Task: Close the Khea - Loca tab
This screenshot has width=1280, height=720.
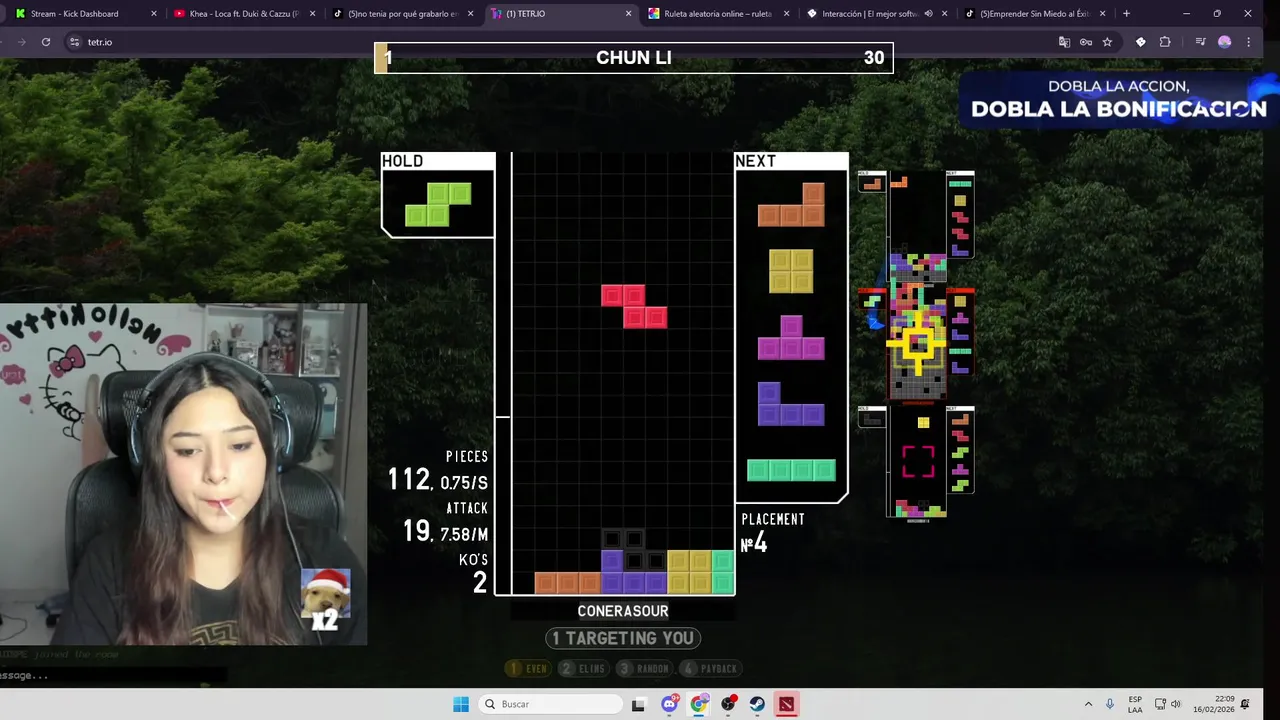Action: click(x=312, y=14)
